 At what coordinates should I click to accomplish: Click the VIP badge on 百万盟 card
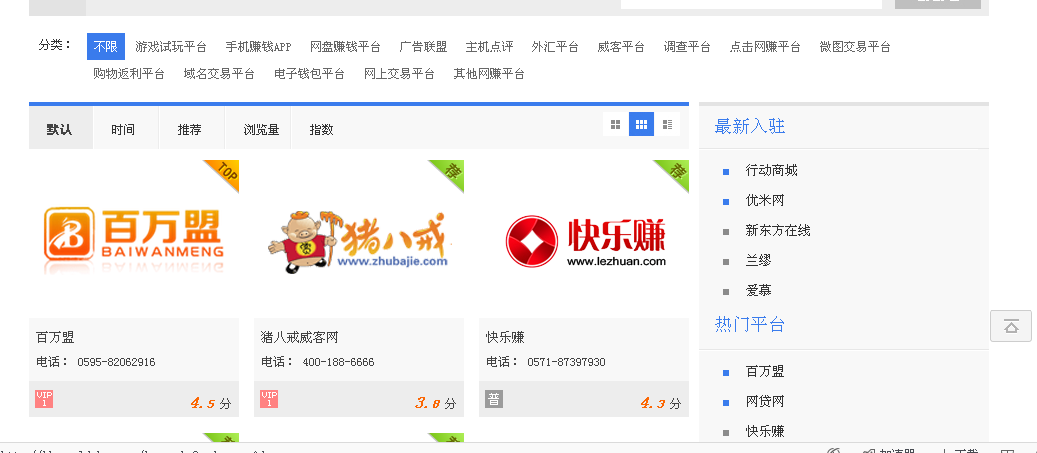[44, 399]
